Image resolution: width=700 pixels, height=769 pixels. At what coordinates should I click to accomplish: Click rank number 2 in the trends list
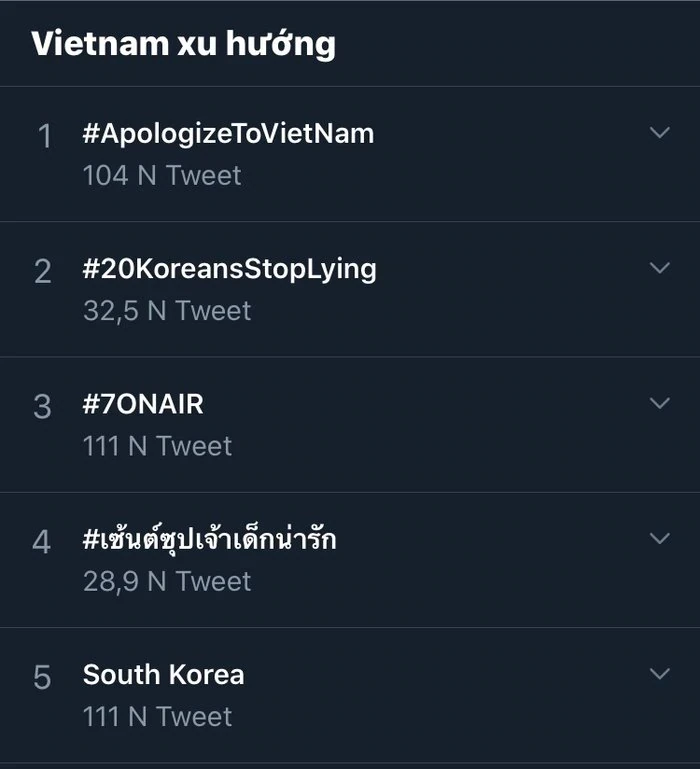(43, 271)
